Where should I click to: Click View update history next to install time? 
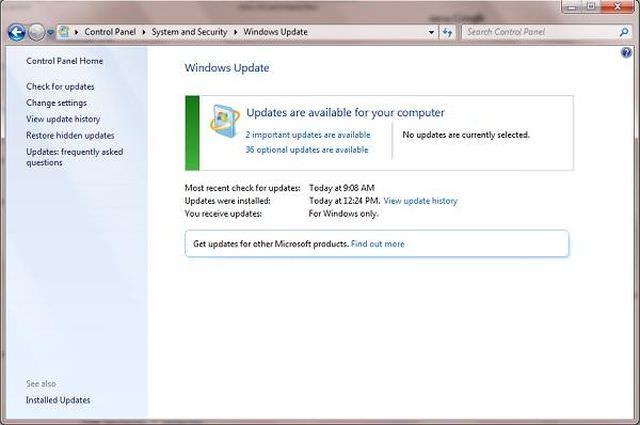point(420,201)
